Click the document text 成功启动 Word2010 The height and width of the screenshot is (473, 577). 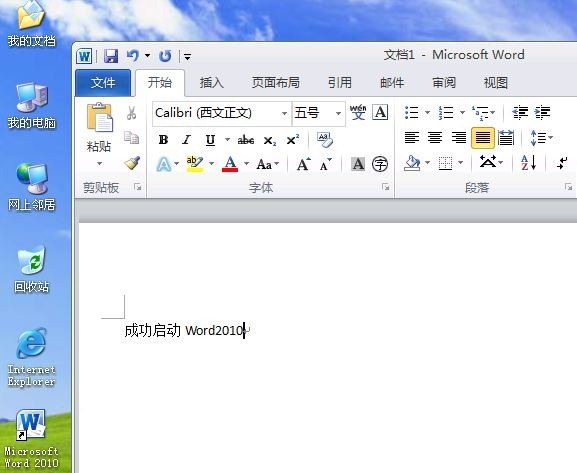(184, 330)
